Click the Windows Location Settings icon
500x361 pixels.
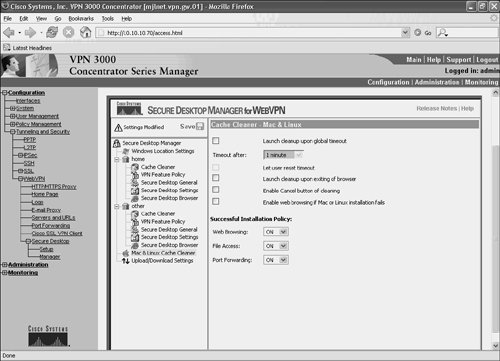pos(126,151)
